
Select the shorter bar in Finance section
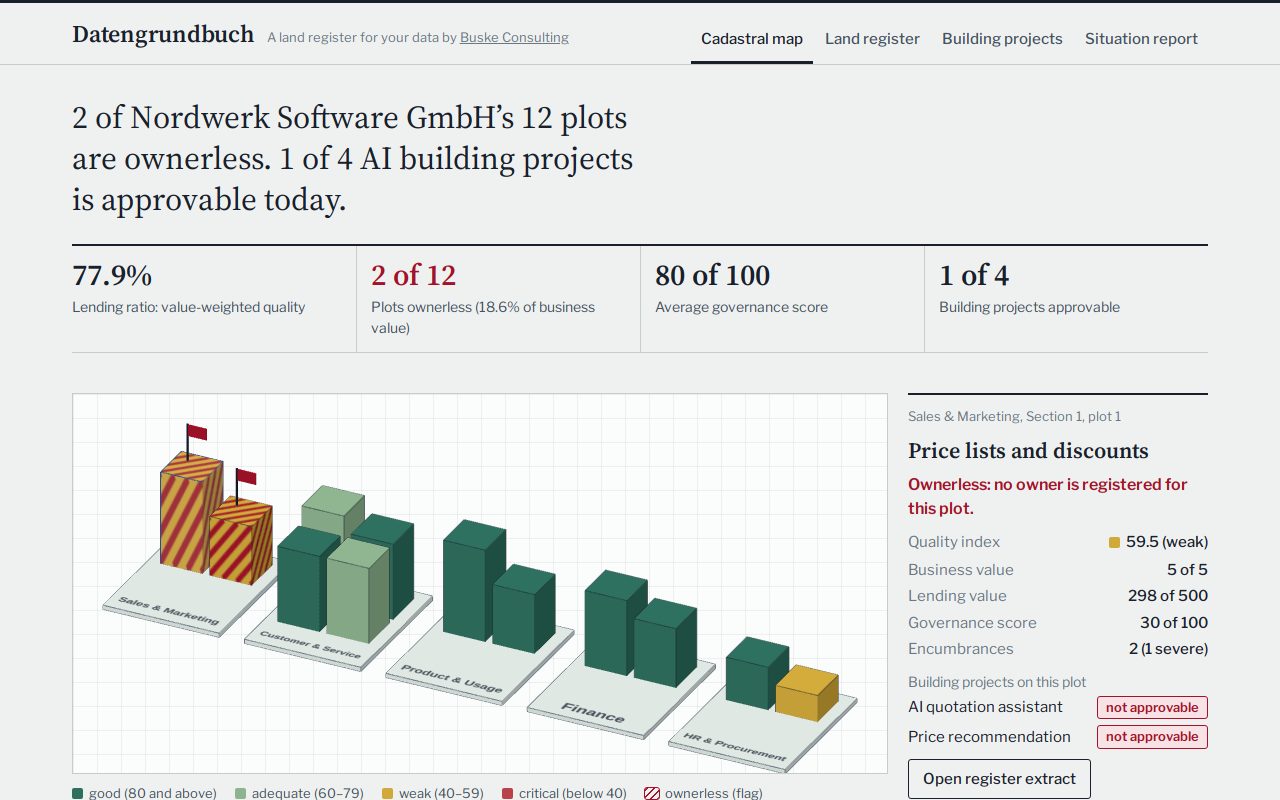coord(665,643)
